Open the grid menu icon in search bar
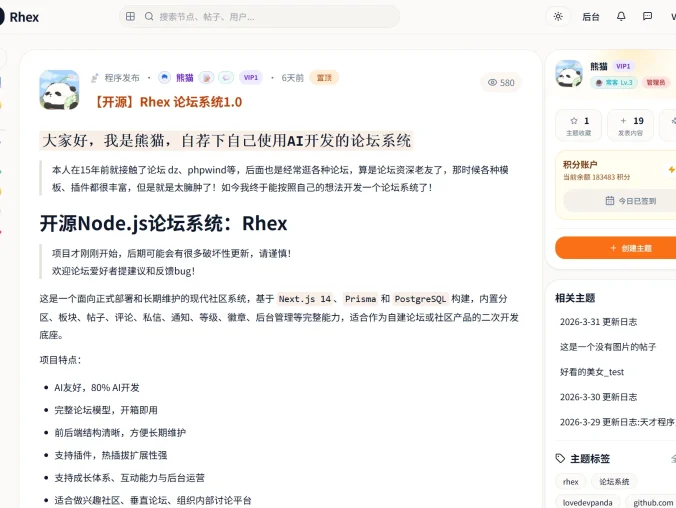 point(130,16)
